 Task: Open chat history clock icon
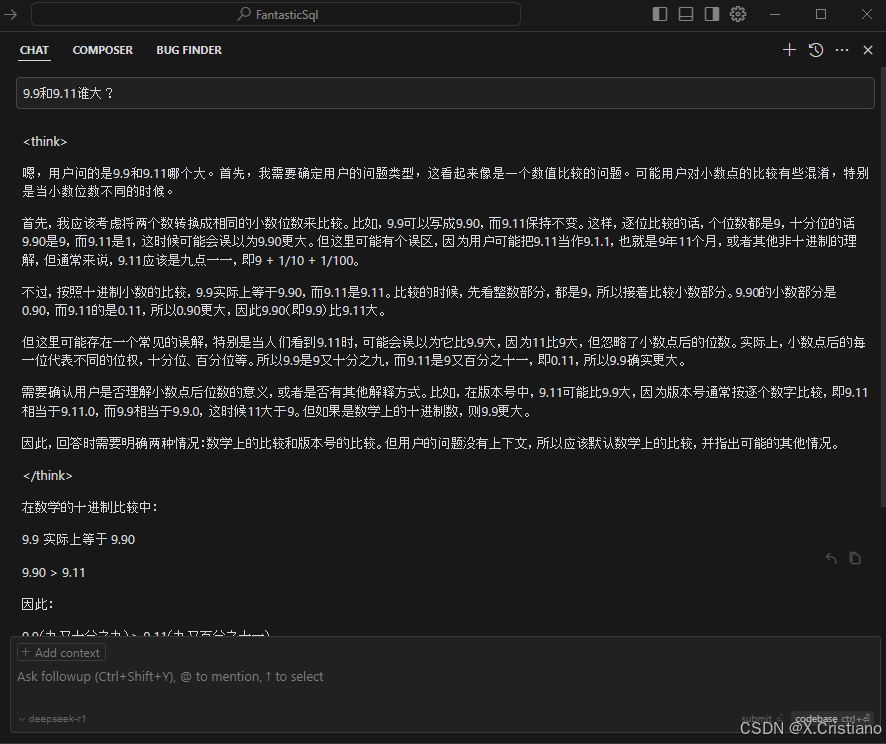point(815,50)
